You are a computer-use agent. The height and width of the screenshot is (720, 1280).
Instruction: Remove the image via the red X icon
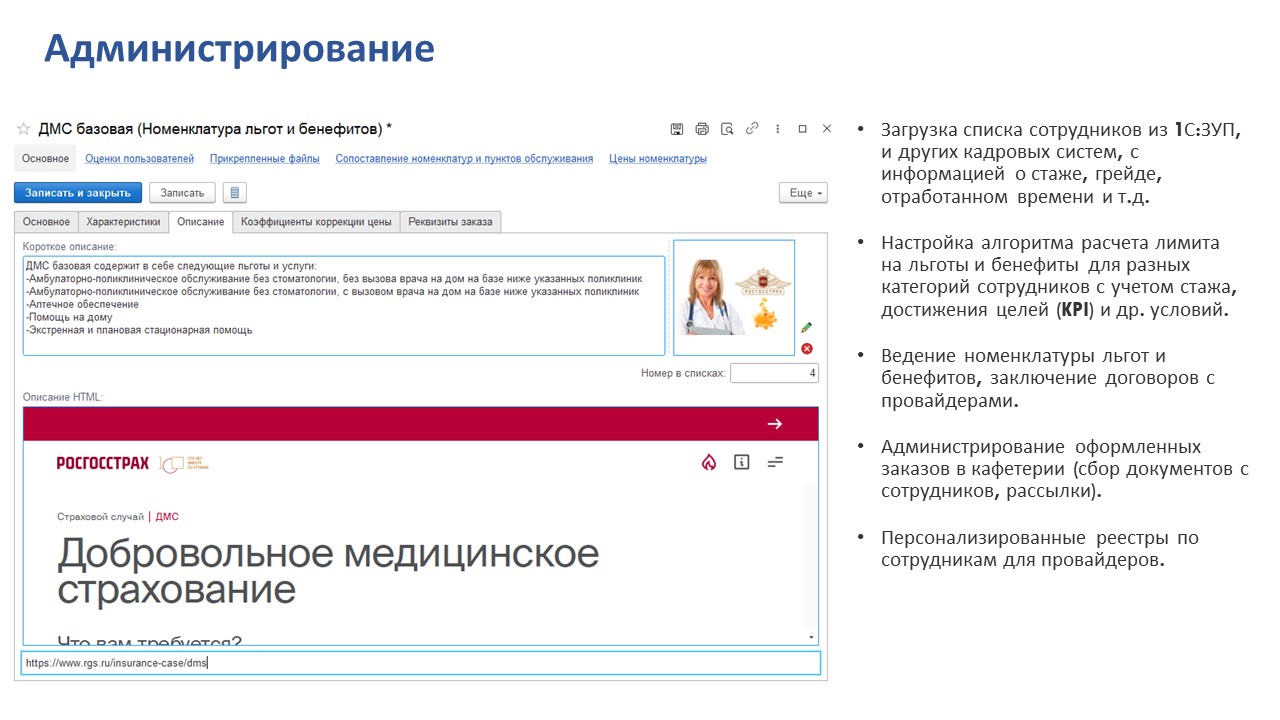click(x=808, y=348)
